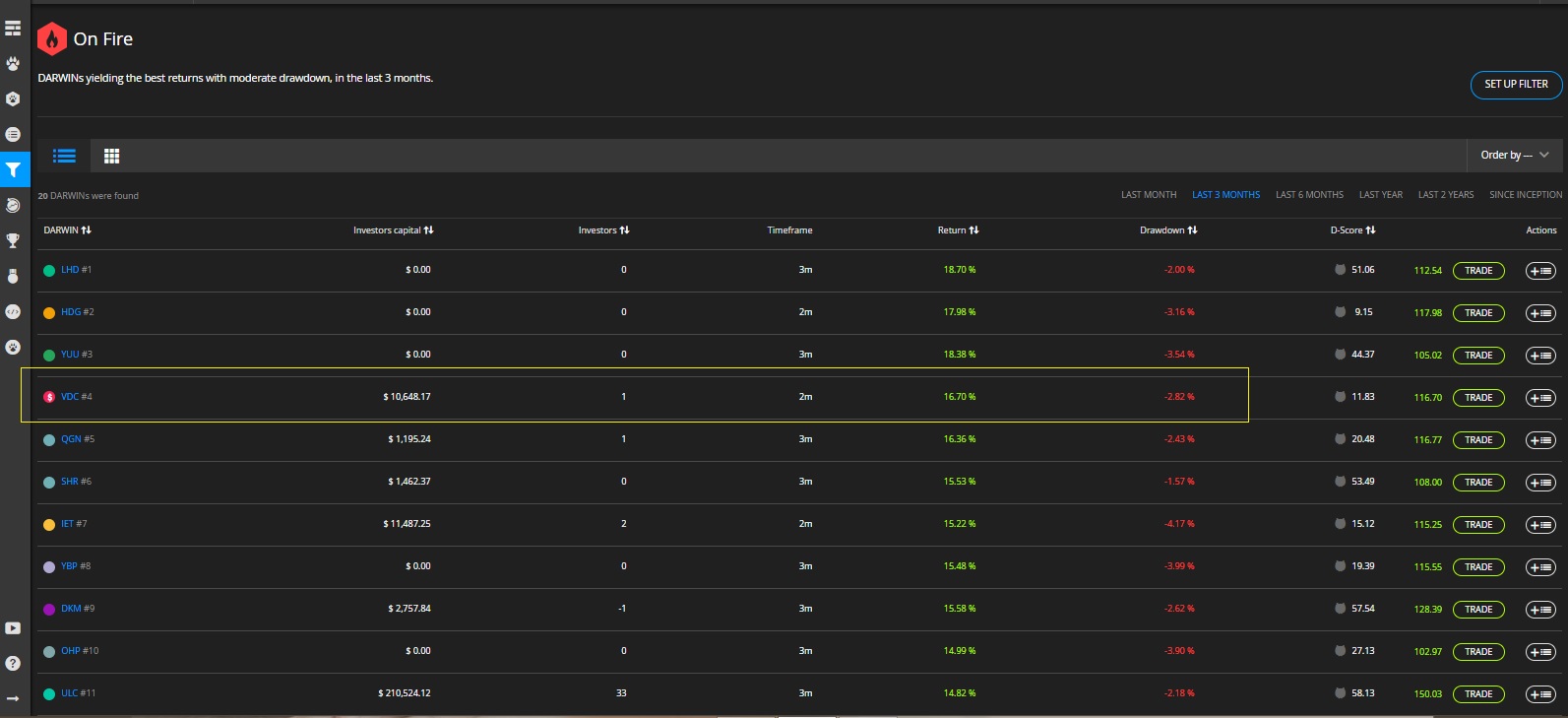Click the 18.70 % return value
Viewport: 1568px width, 718px height.
click(x=960, y=270)
